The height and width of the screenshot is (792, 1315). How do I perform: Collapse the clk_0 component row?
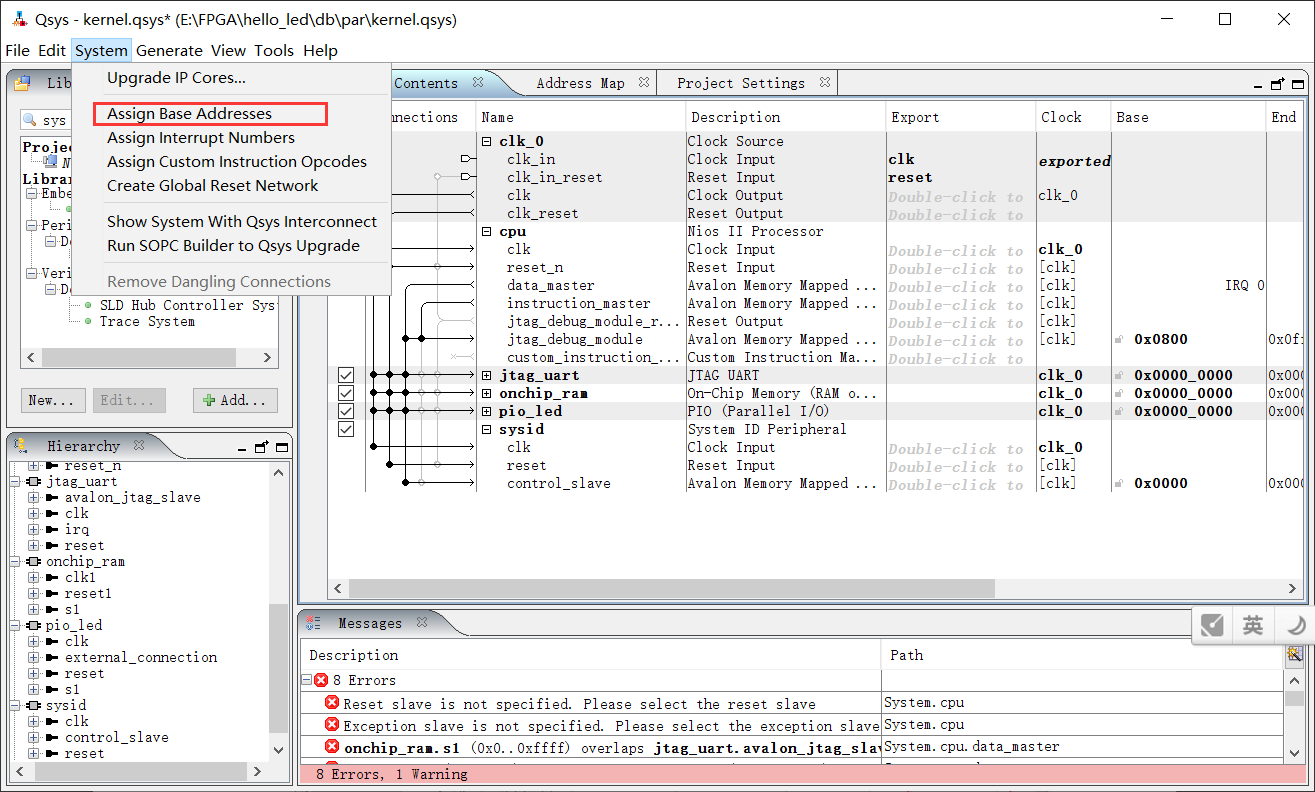pyautogui.click(x=487, y=142)
